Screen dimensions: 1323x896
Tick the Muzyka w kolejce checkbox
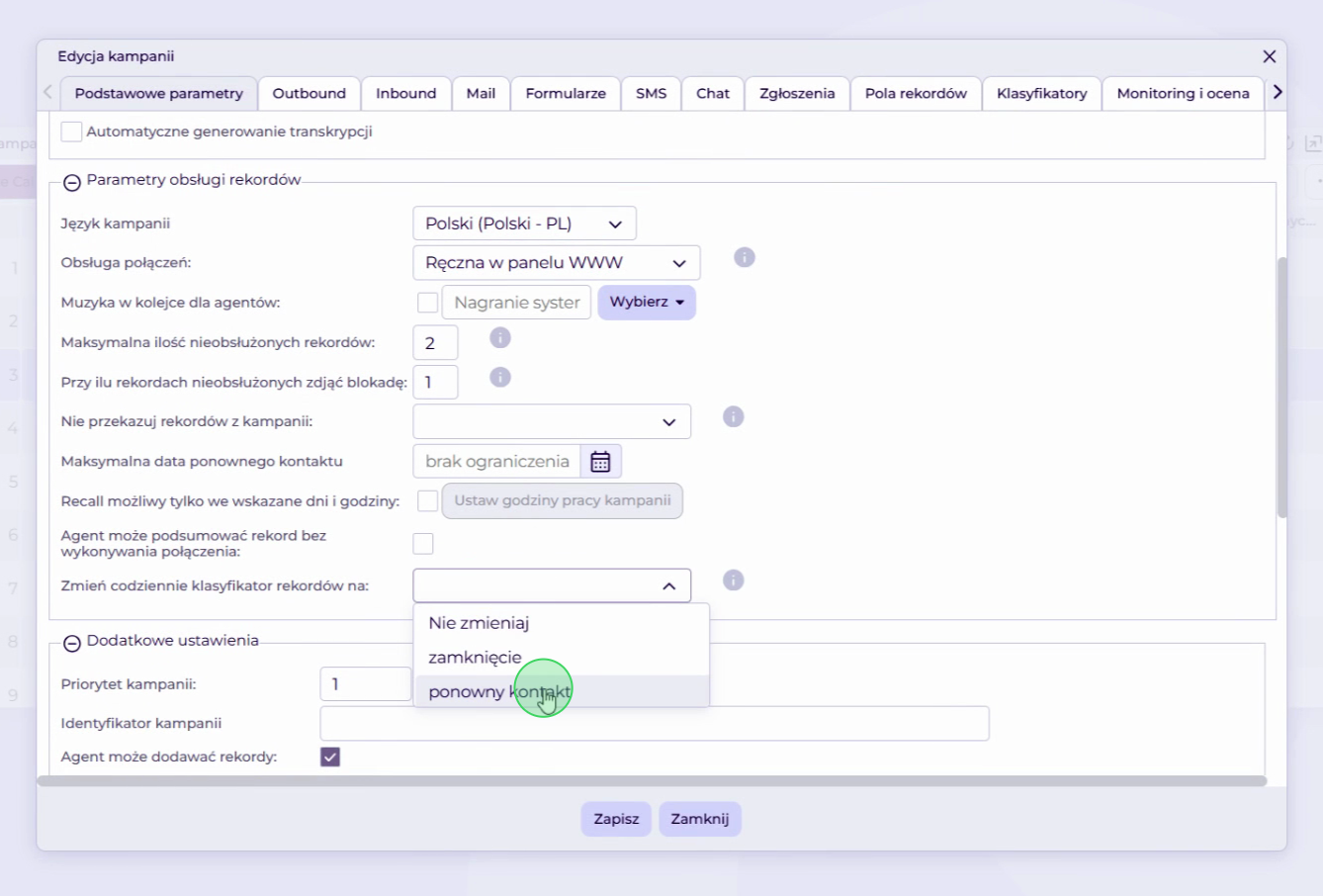(x=427, y=303)
